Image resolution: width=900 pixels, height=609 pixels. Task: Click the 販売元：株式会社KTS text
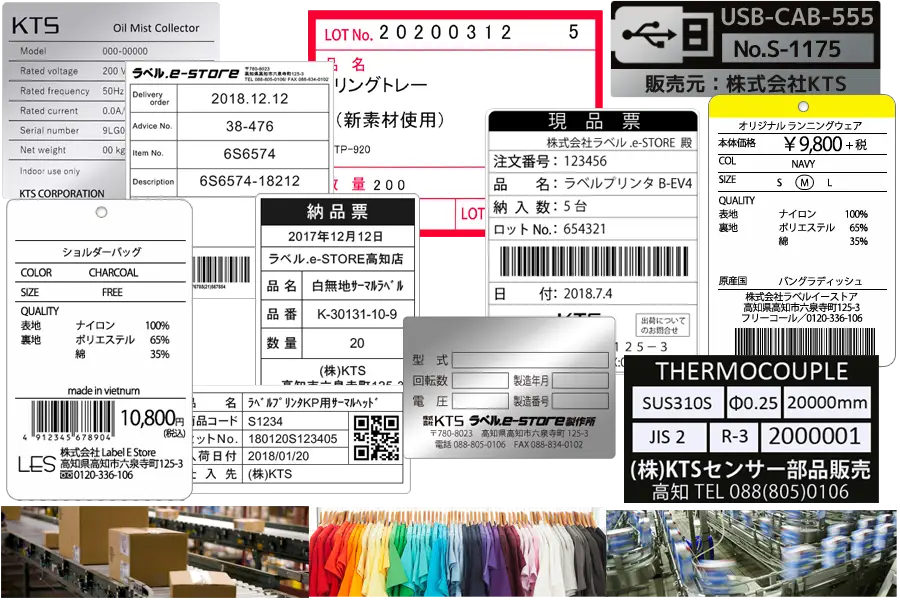pyautogui.click(x=745, y=84)
